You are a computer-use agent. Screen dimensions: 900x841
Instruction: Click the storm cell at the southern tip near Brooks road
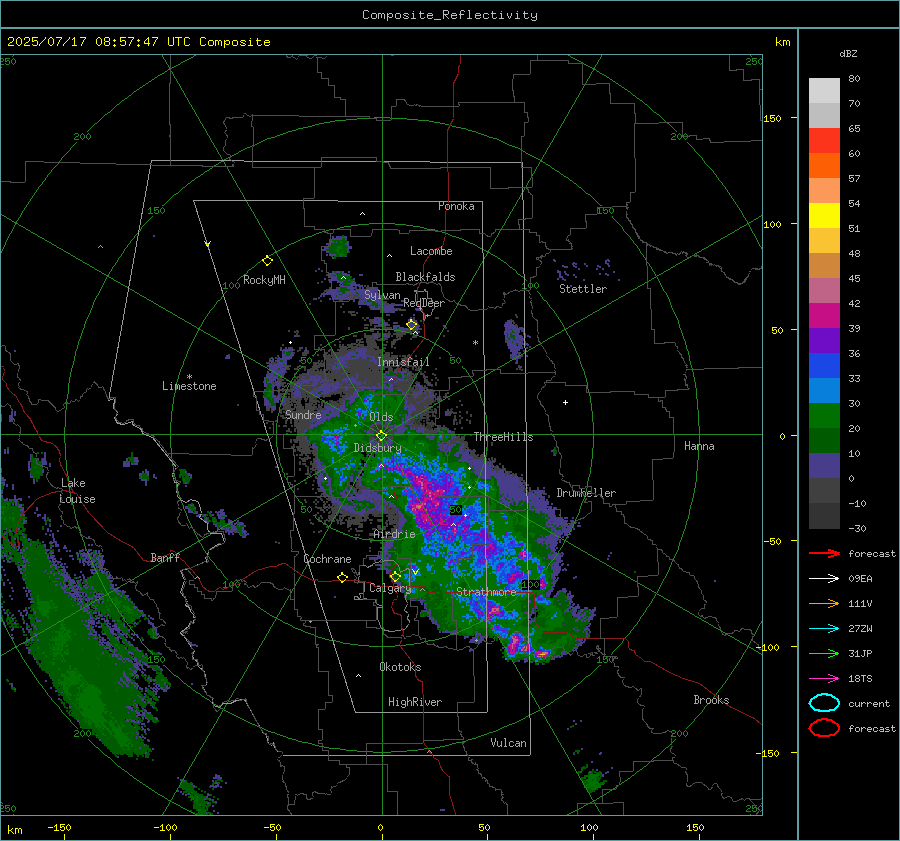coord(526,648)
